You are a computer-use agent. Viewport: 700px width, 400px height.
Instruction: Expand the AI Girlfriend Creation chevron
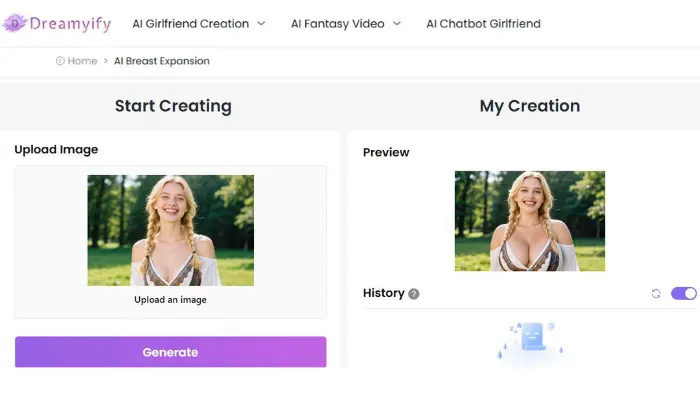[x=261, y=24]
